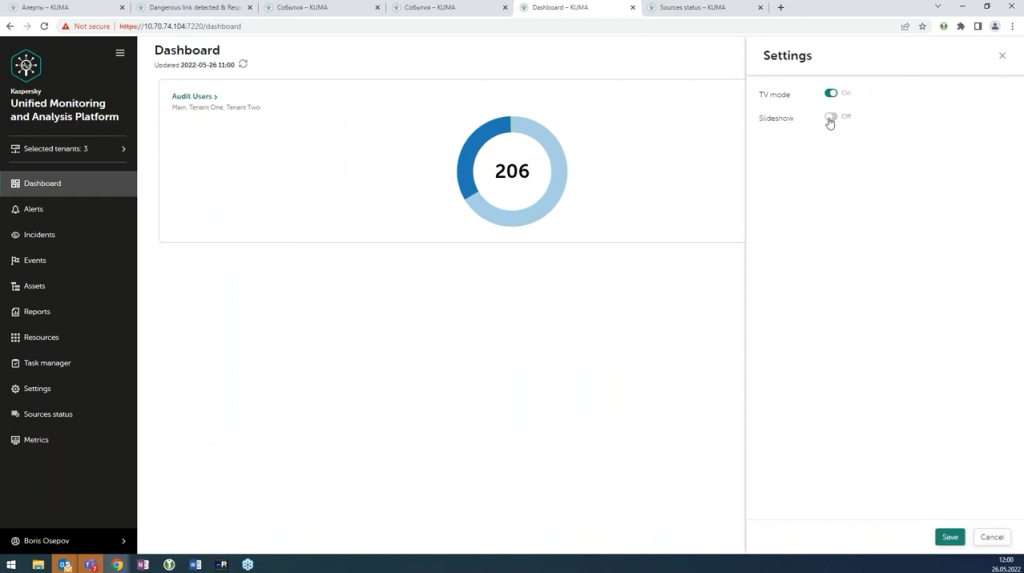Viewport: 1024px width, 573px height.
Task: Open File Explorer from taskbar
Action: 38,565
